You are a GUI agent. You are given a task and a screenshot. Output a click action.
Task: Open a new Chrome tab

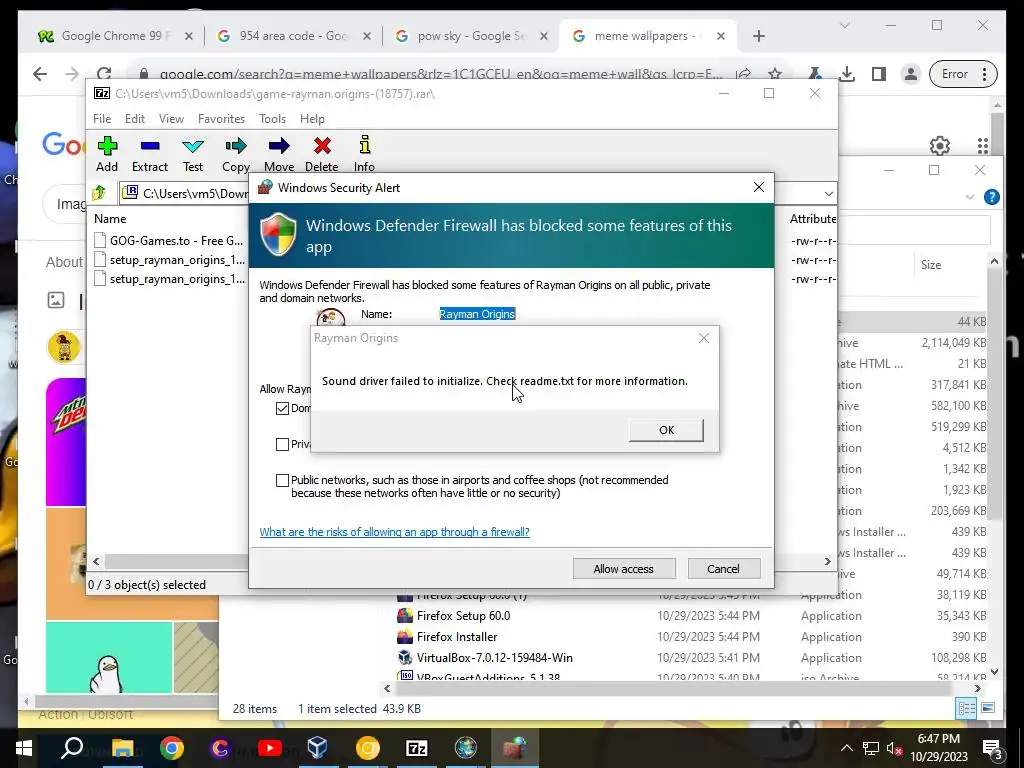pos(758,36)
